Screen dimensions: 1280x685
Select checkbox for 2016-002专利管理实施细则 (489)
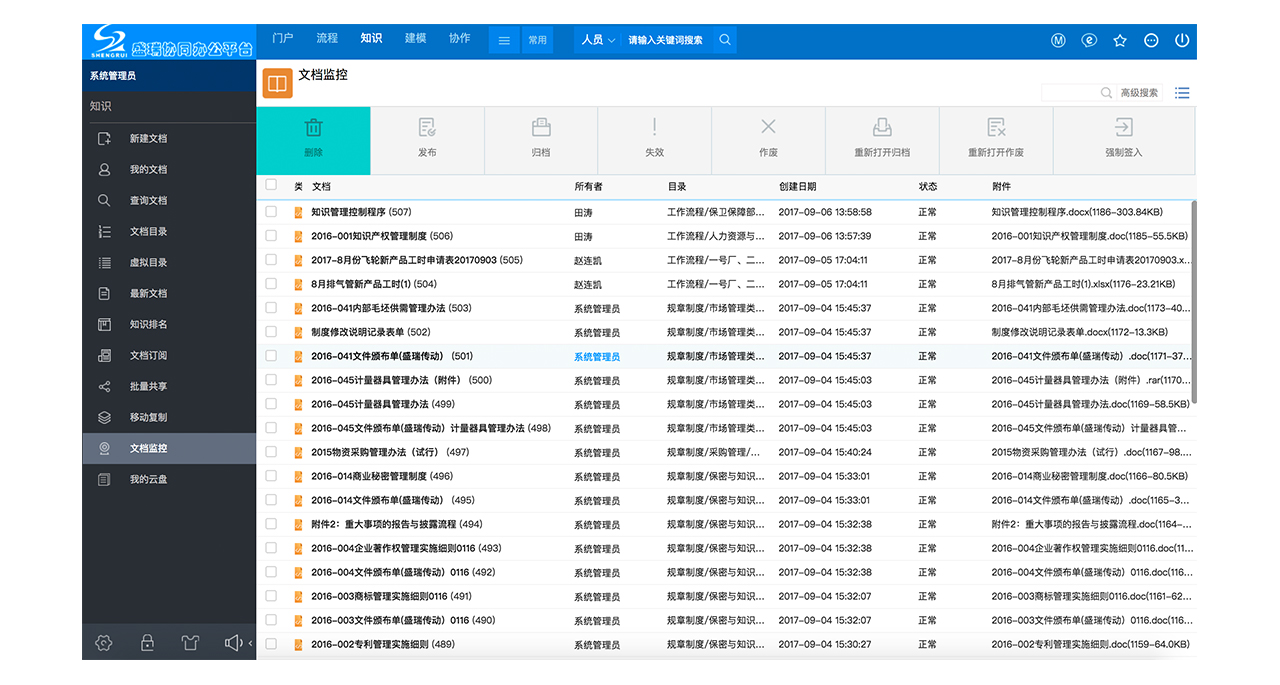click(x=271, y=644)
